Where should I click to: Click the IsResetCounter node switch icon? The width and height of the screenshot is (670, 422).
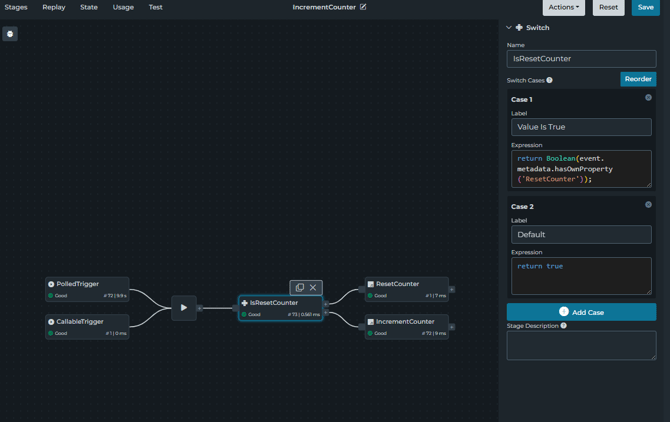click(x=244, y=303)
